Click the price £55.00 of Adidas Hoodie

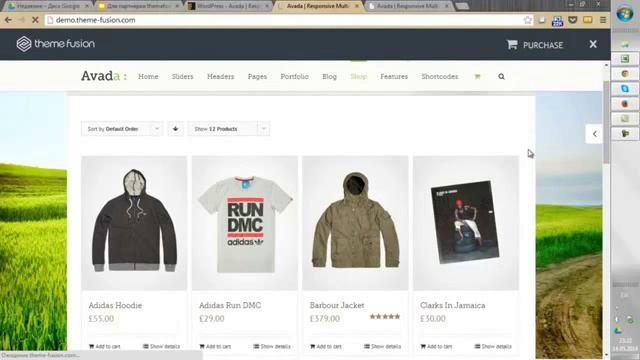tap(101, 319)
